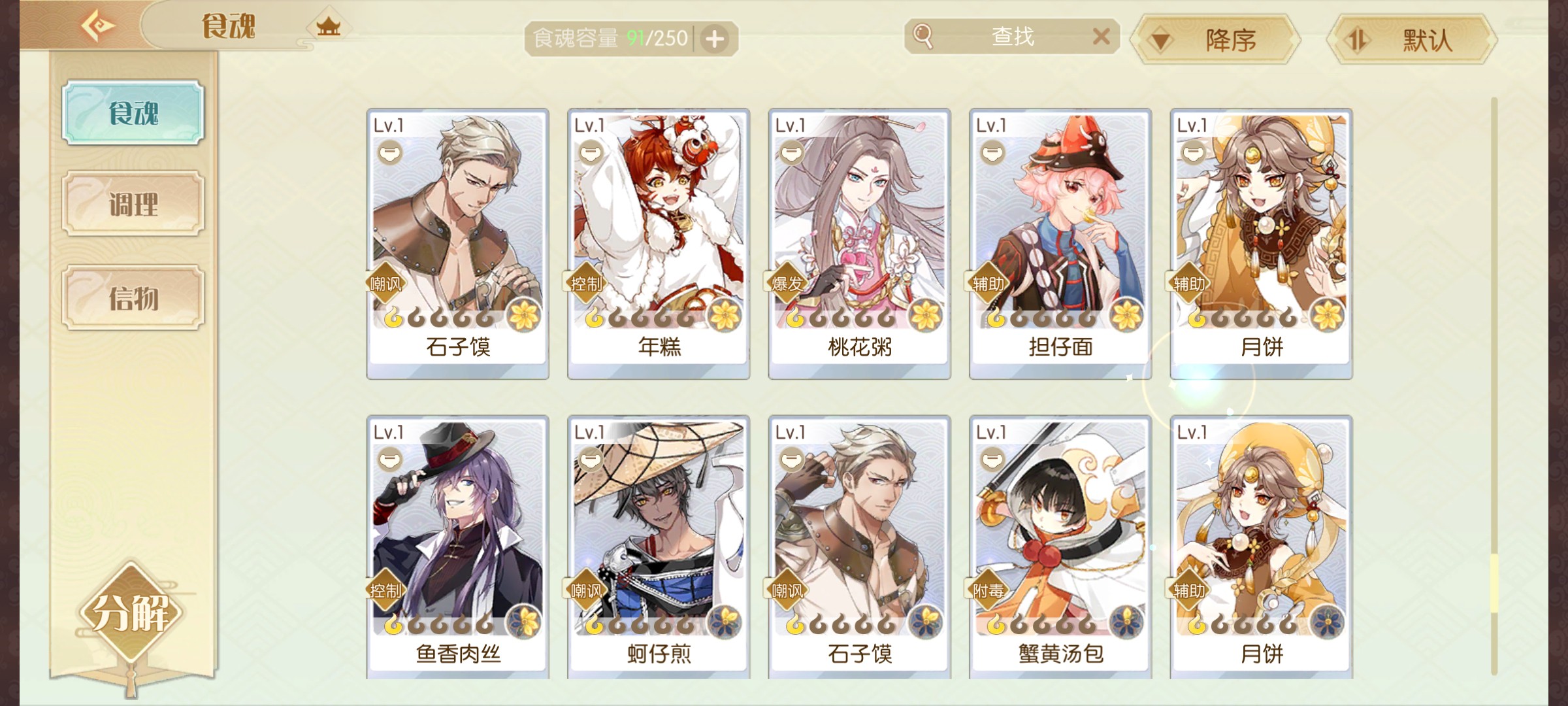
Task: Open the 默认 sort dropdown
Action: [1412, 41]
